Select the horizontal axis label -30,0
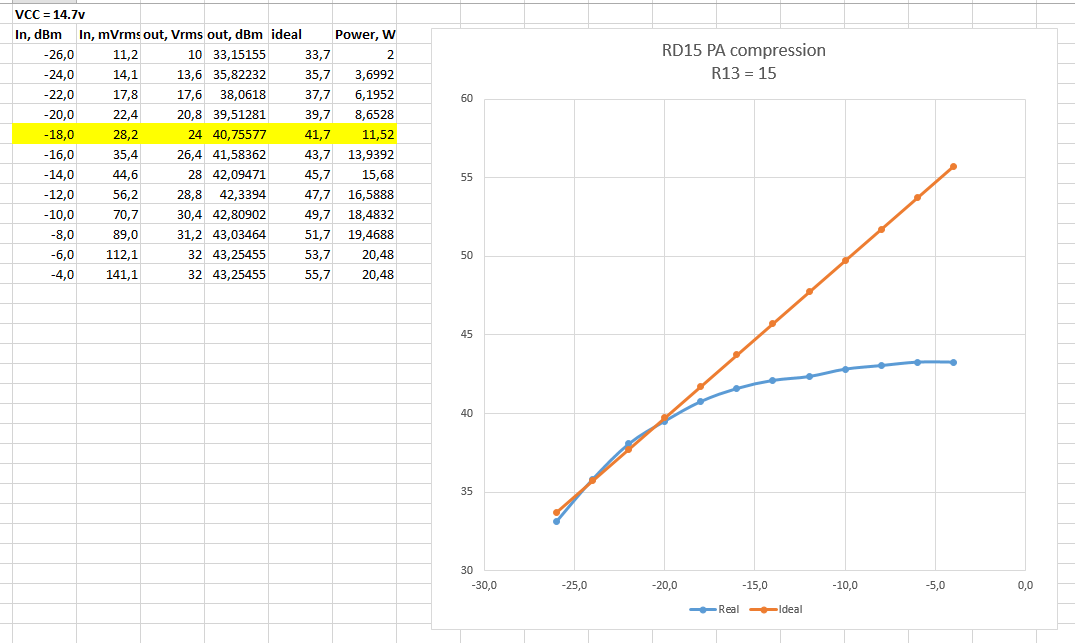Image resolution: width=1075 pixels, height=643 pixels. (484, 586)
